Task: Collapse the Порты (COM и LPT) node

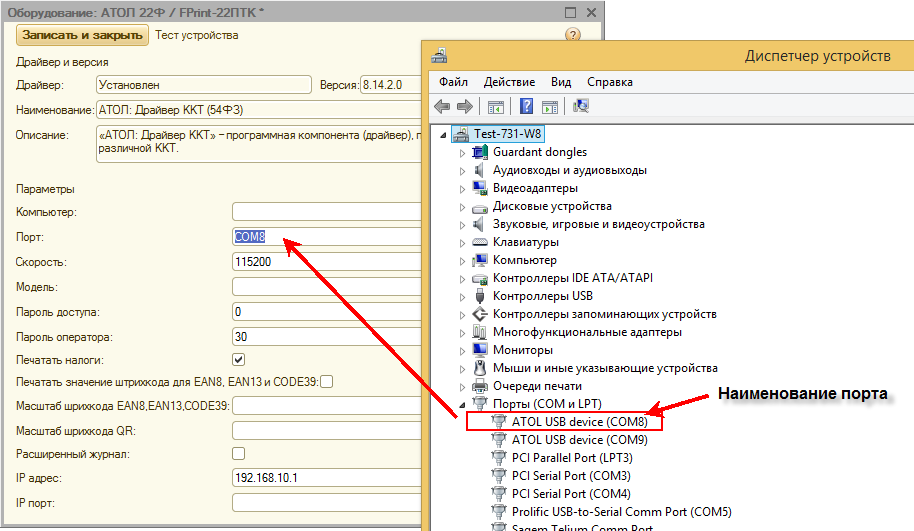Action: pyautogui.click(x=462, y=404)
